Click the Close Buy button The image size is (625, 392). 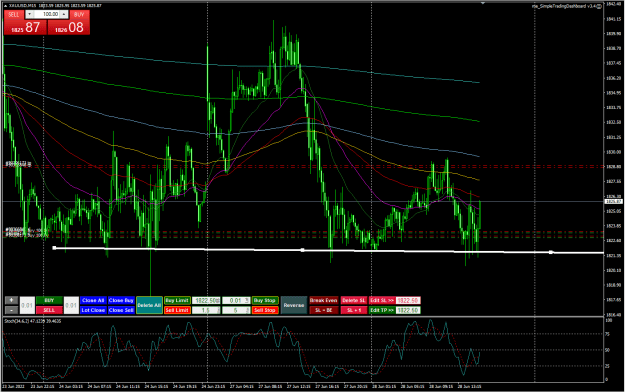click(x=121, y=300)
